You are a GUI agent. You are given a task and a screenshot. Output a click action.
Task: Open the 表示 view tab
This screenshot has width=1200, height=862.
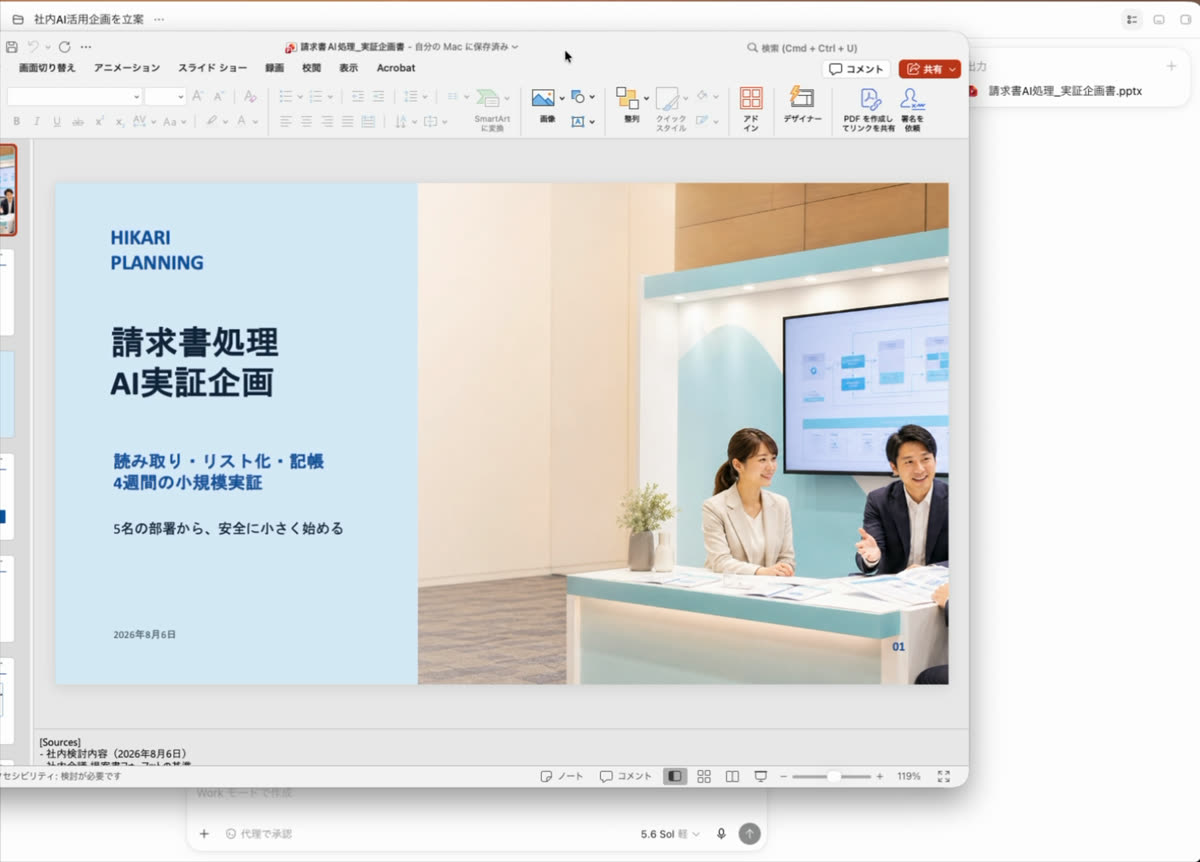(x=348, y=68)
